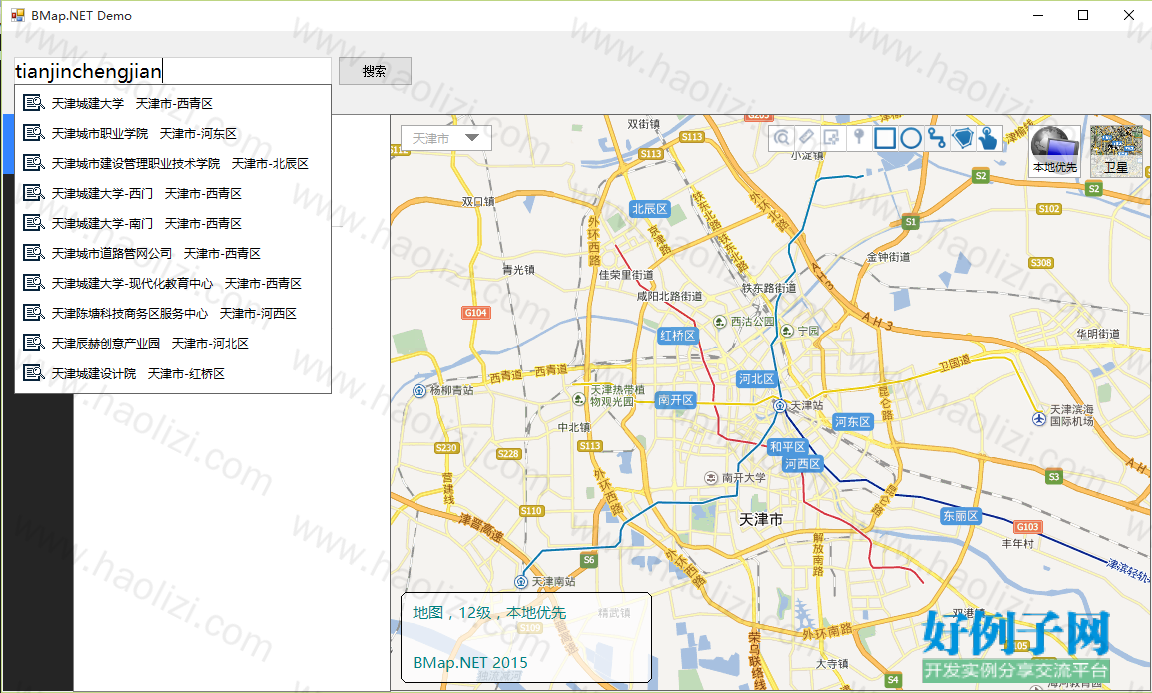Click the 河东区 district label on map
The image size is (1152, 693).
(x=852, y=422)
